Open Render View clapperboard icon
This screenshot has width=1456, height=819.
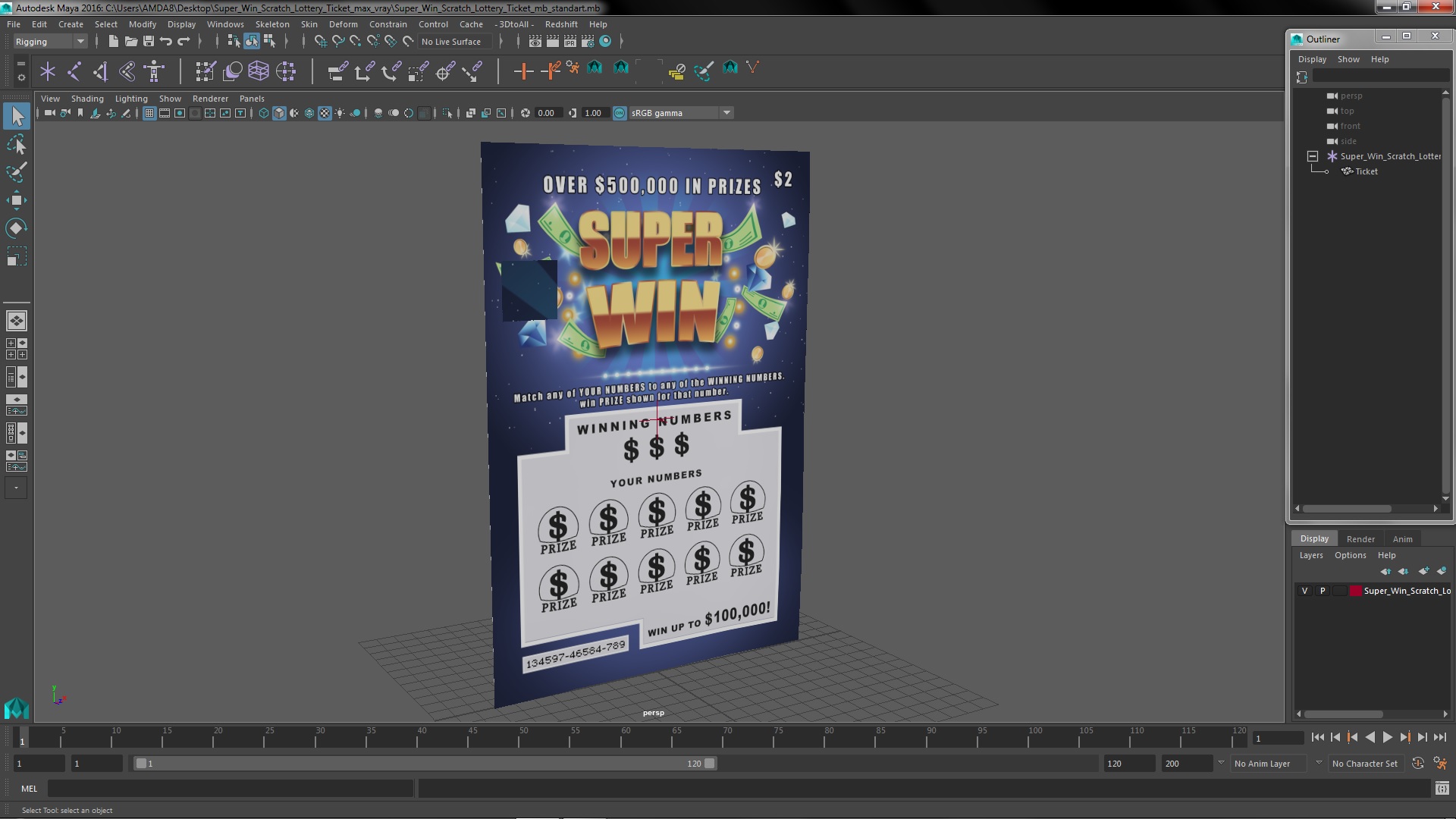click(x=535, y=42)
